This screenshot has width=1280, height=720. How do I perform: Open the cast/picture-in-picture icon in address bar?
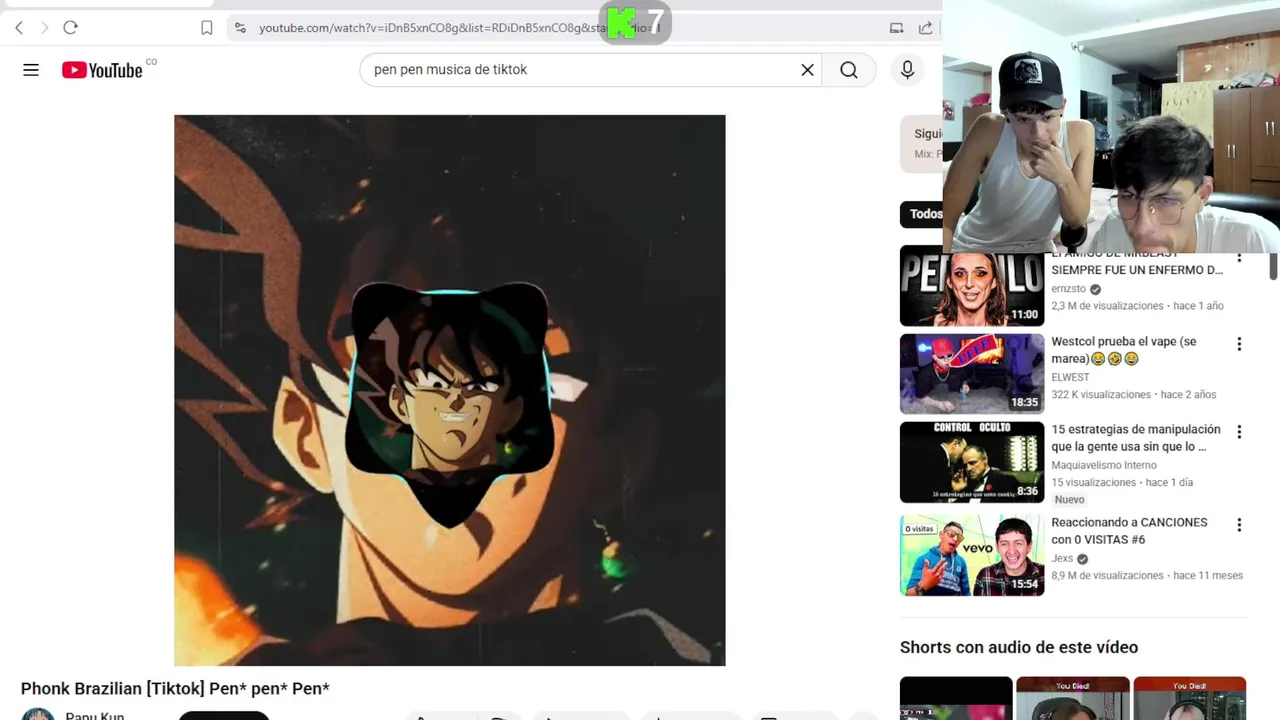pyautogui.click(x=896, y=28)
